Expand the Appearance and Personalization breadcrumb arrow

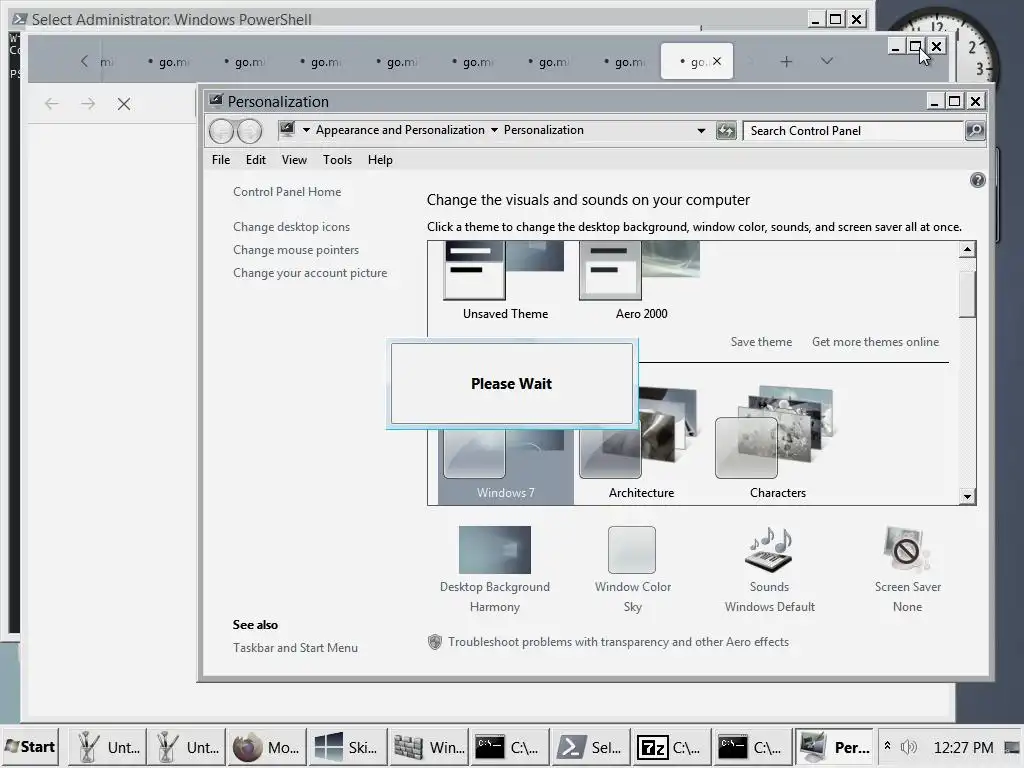click(494, 130)
